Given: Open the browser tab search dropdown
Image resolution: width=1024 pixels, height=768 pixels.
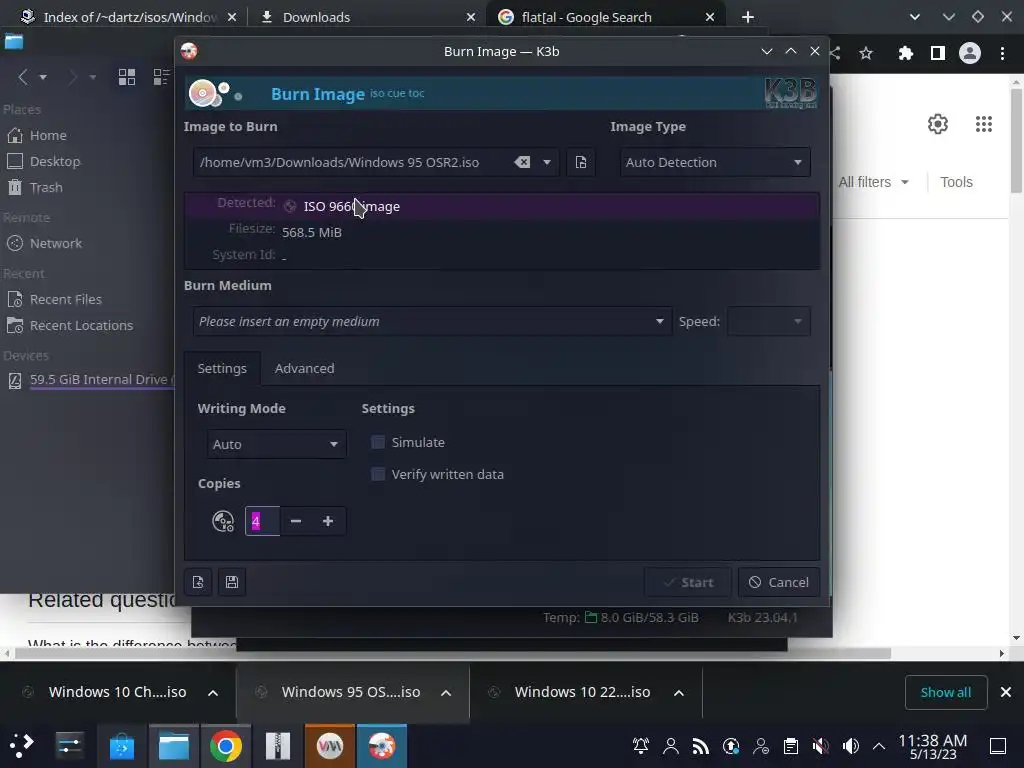Looking at the screenshot, I should point(915,17).
